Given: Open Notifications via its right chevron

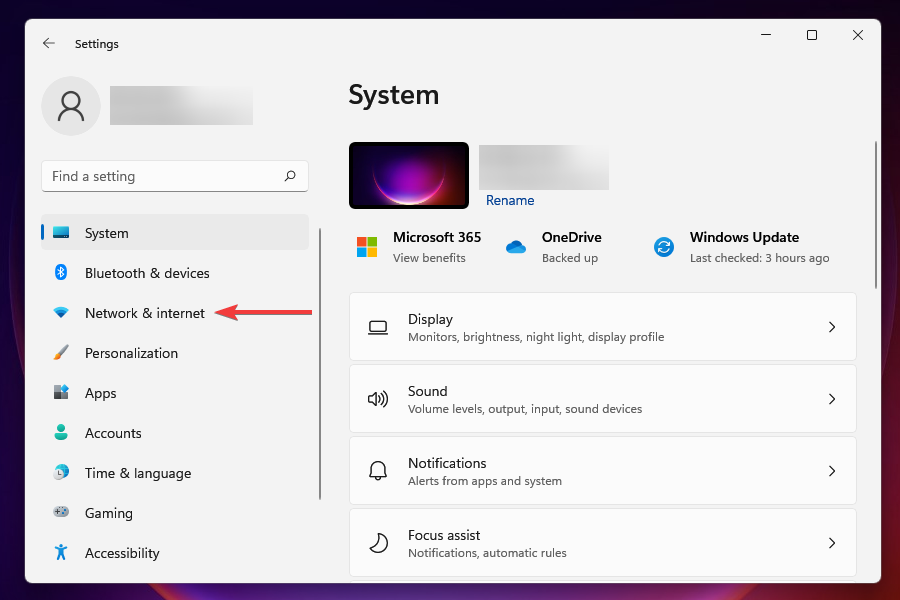Looking at the screenshot, I should pyautogui.click(x=832, y=471).
